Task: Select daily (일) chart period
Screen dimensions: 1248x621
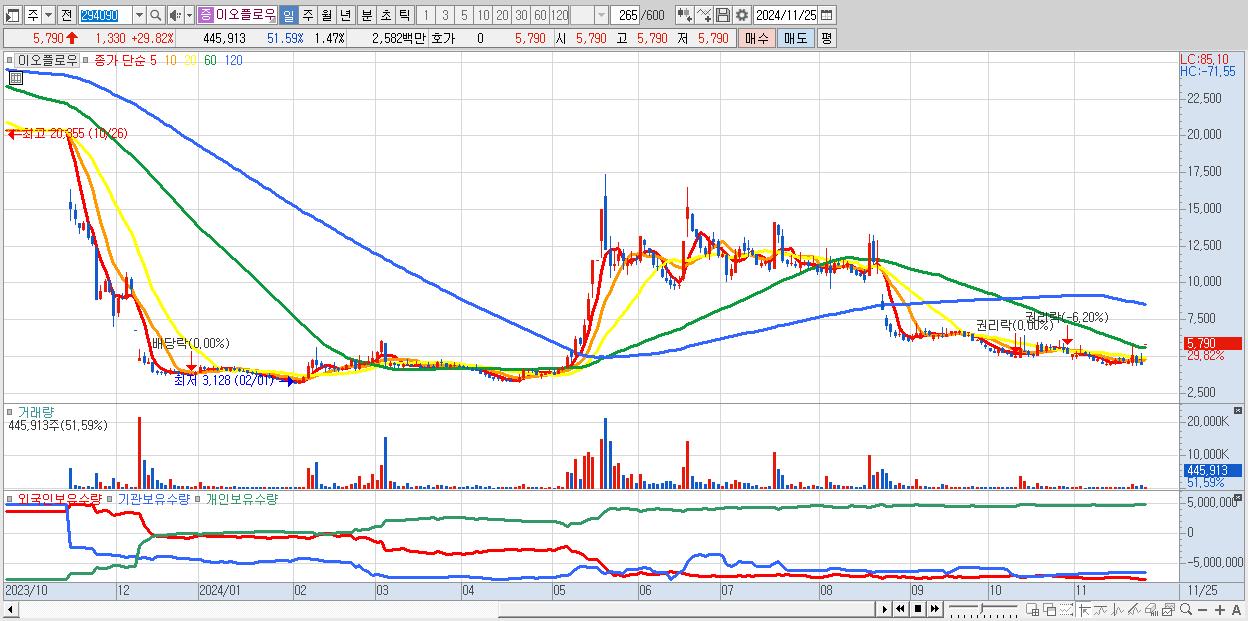Action: click(288, 16)
